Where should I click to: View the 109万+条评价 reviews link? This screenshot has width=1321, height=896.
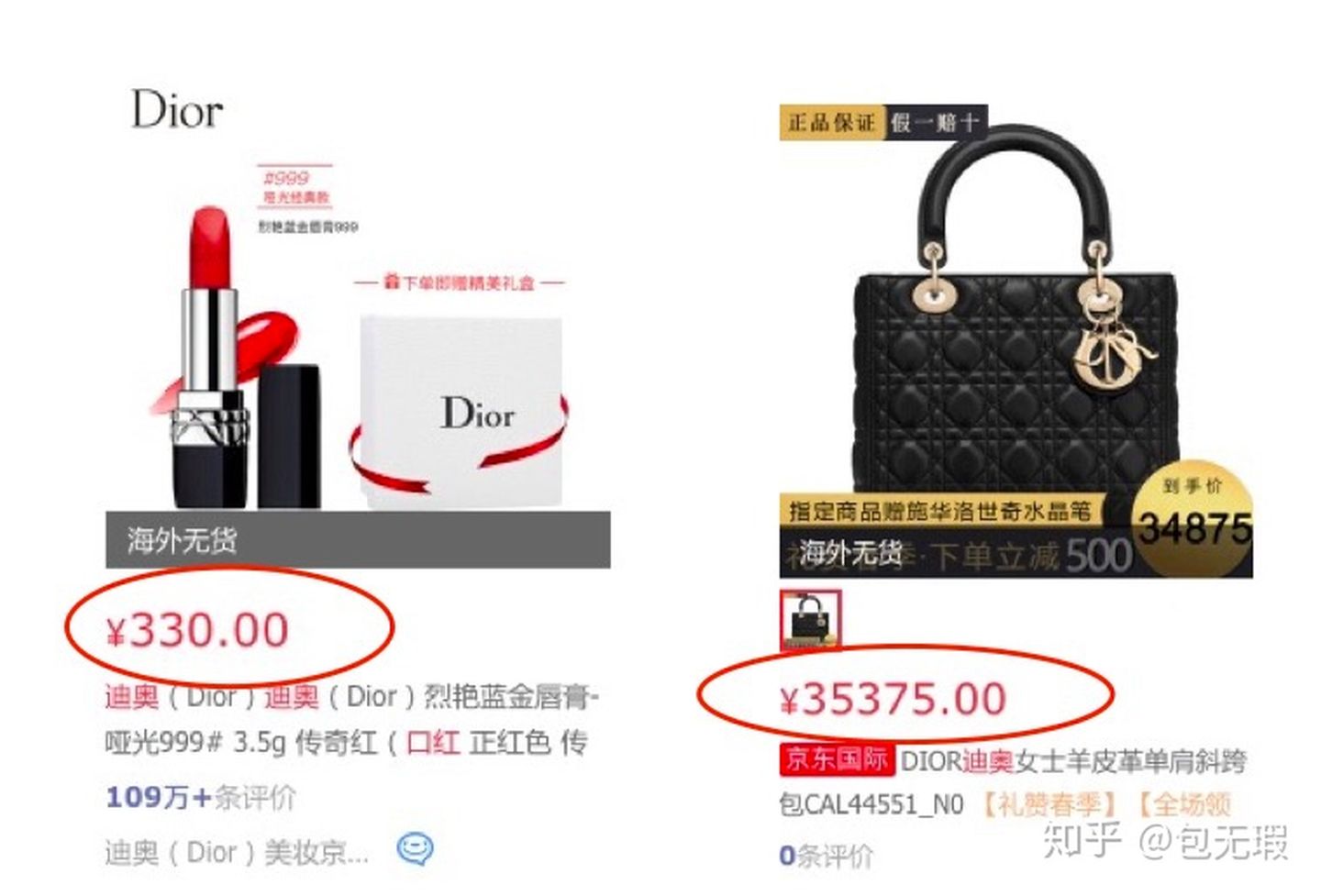coord(200,797)
